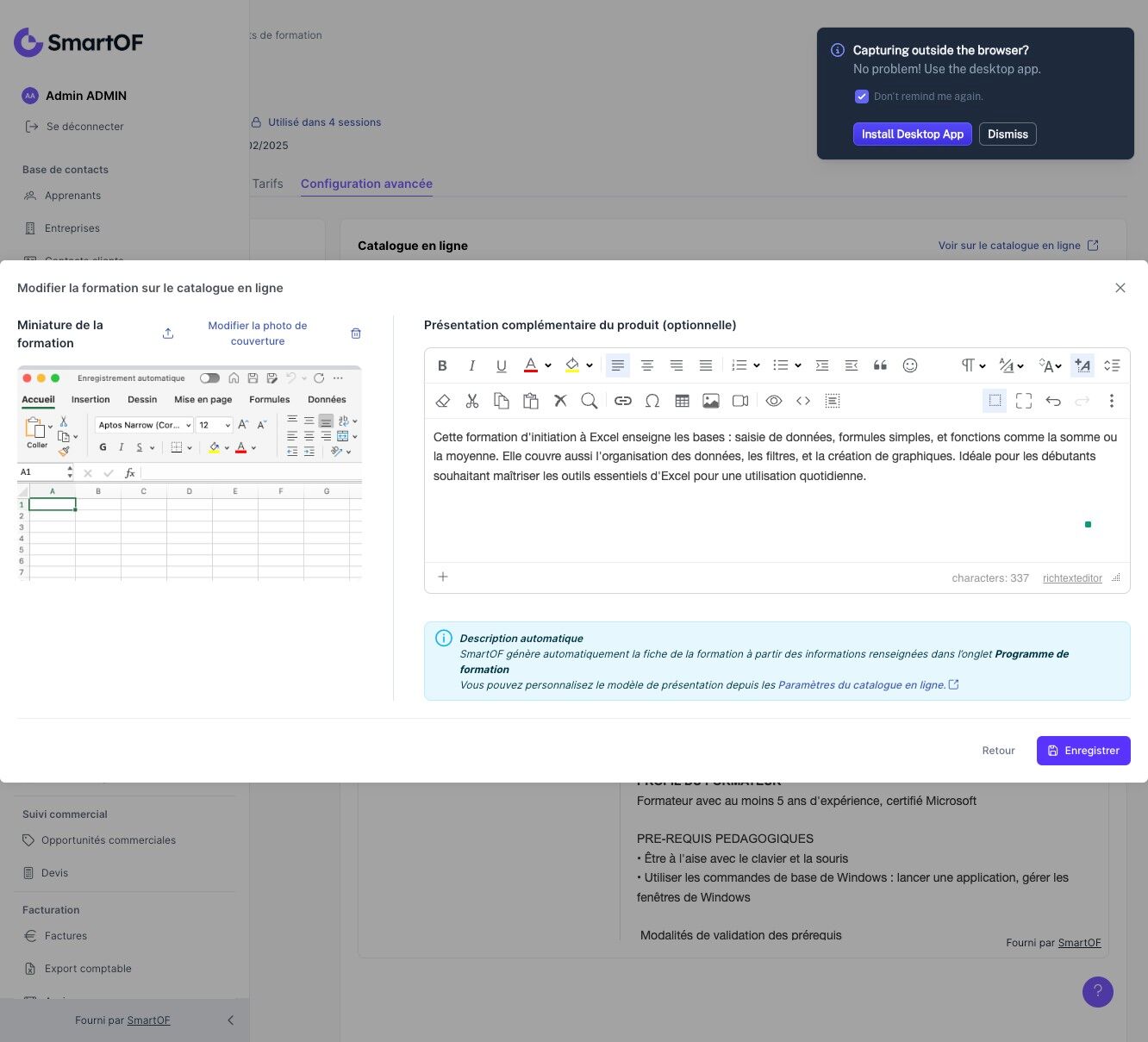1148x1042 pixels.
Task: Open the HTML code view
Action: click(803, 401)
